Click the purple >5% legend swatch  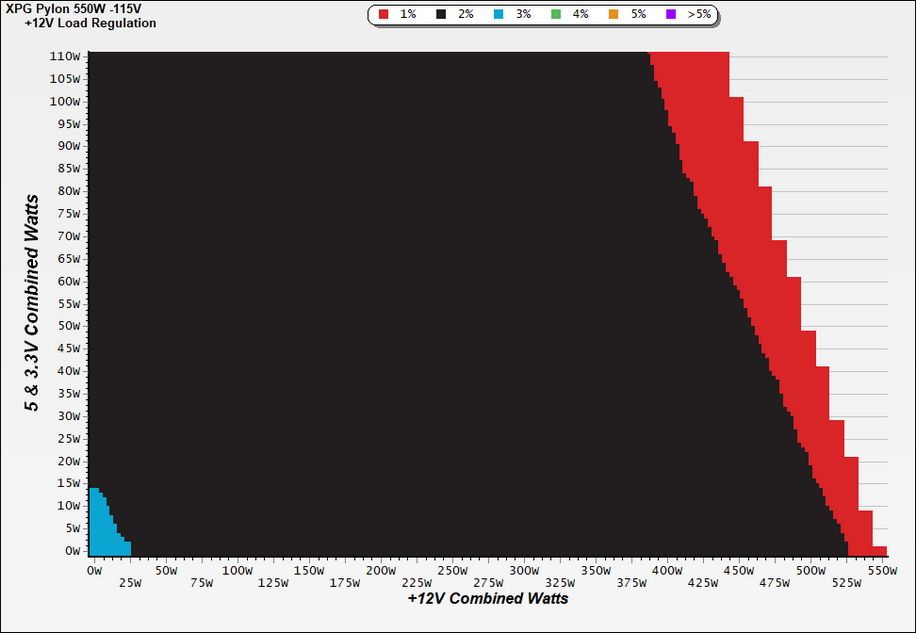671,15
